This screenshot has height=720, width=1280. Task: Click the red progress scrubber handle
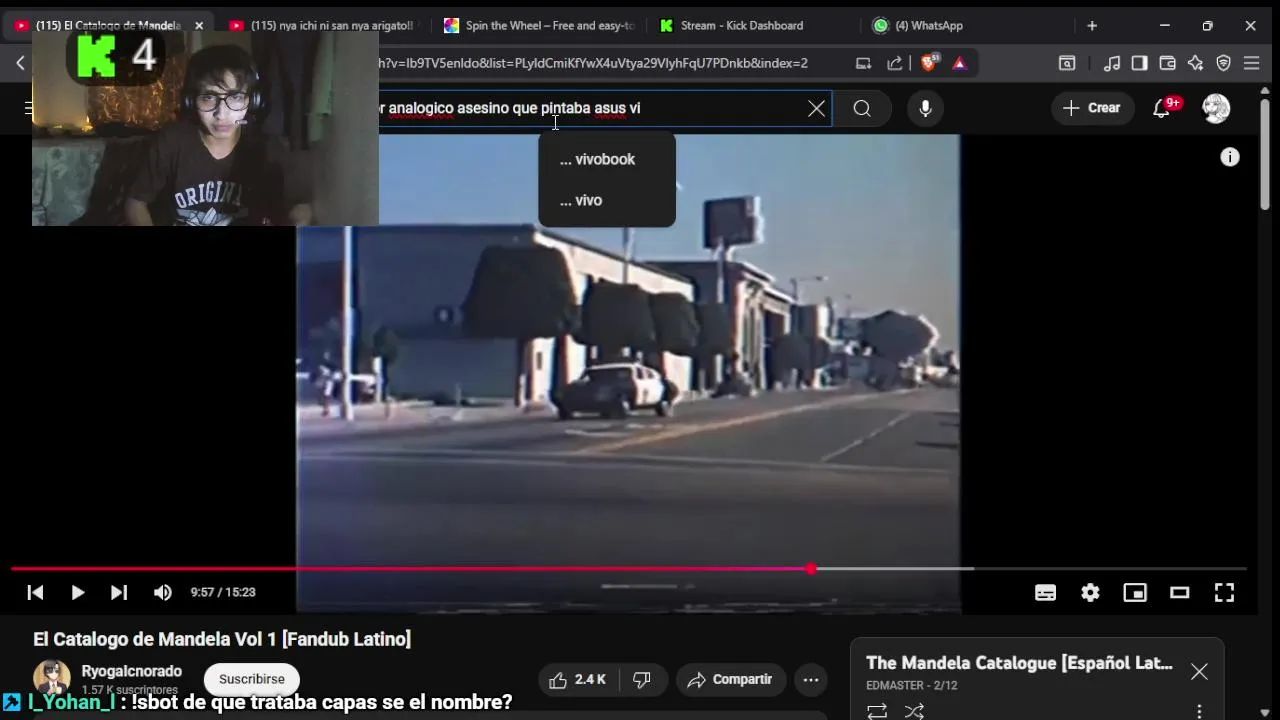pos(811,569)
